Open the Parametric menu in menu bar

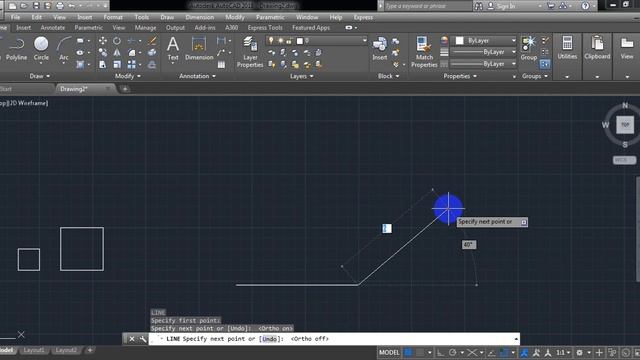[x=270, y=17]
